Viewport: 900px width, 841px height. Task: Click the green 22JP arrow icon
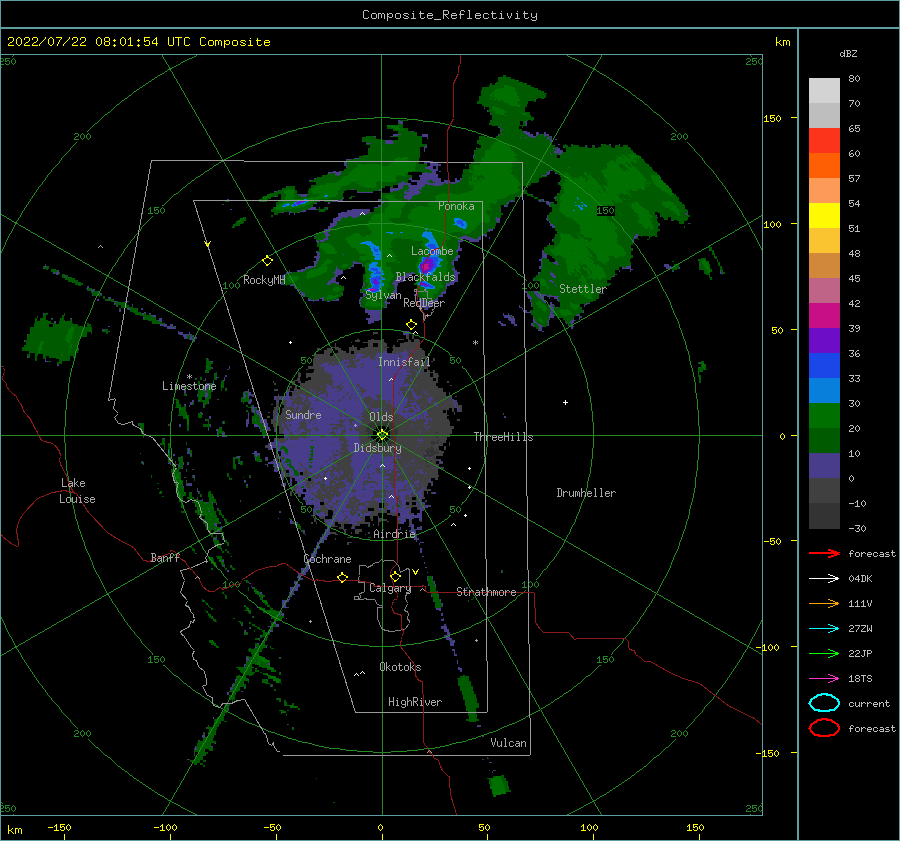pos(824,653)
